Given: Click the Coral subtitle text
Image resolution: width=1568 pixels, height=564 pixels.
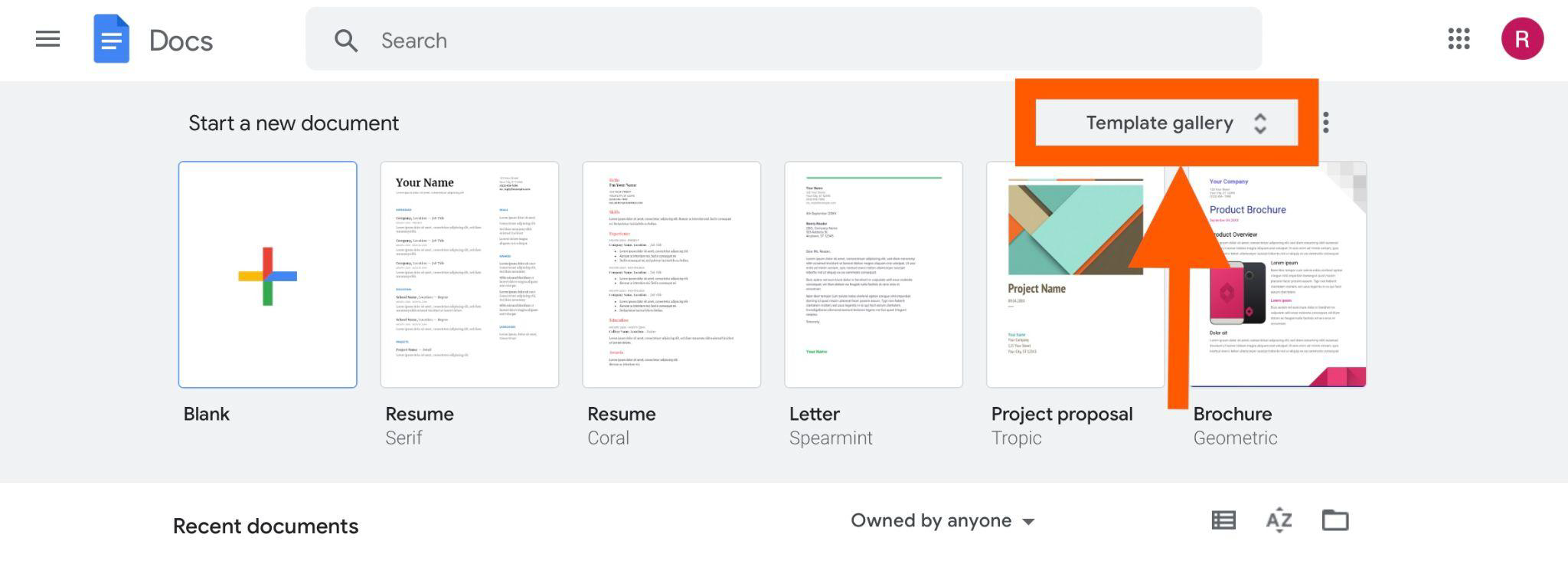Looking at the screenshot, I should tap(608, 438).
